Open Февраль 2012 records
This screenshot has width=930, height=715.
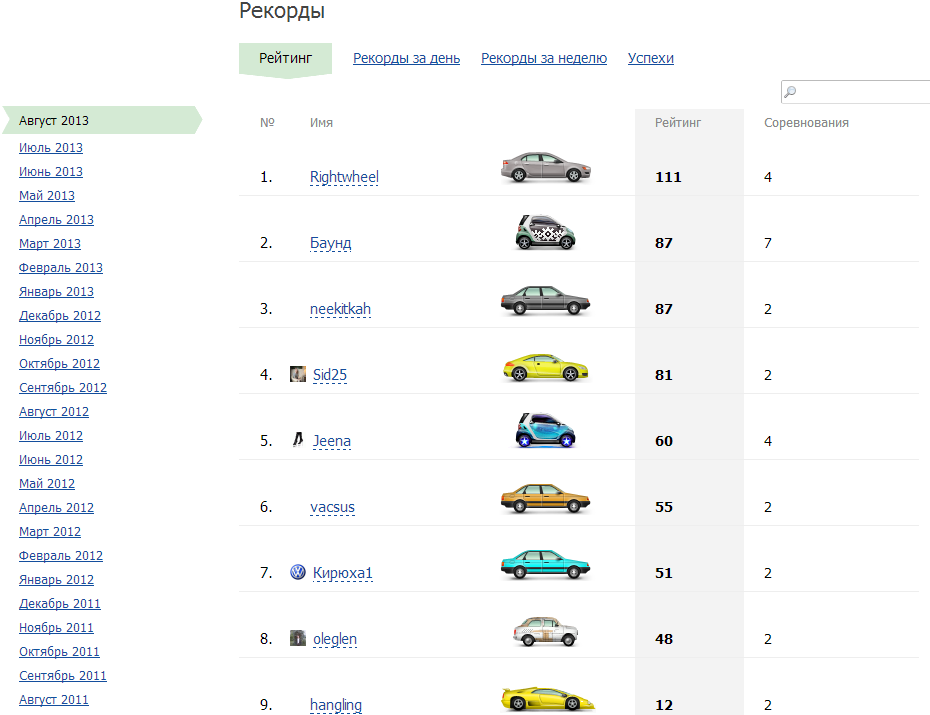(x=60, y=556)
